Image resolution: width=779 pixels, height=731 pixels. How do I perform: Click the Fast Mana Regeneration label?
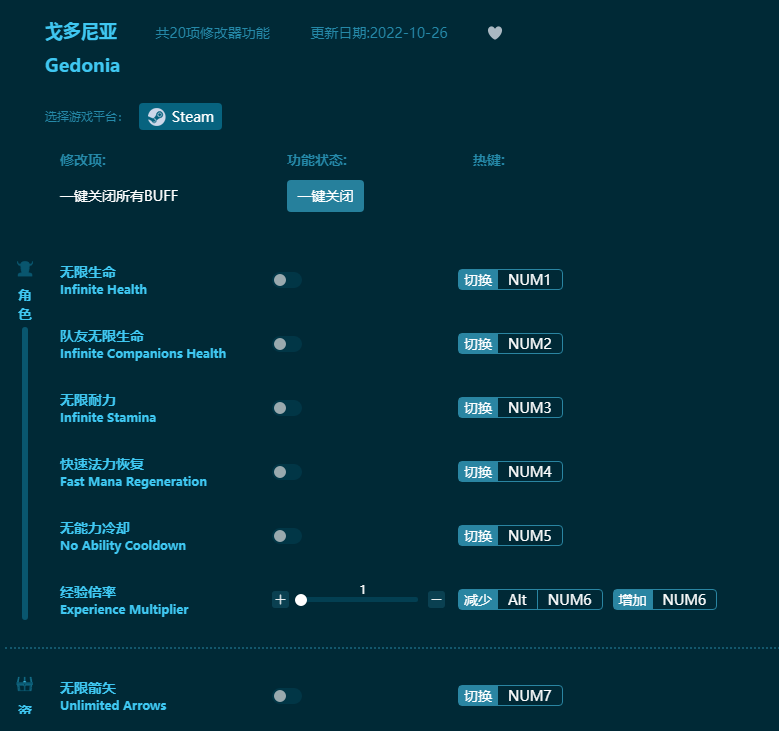[133, 482]
